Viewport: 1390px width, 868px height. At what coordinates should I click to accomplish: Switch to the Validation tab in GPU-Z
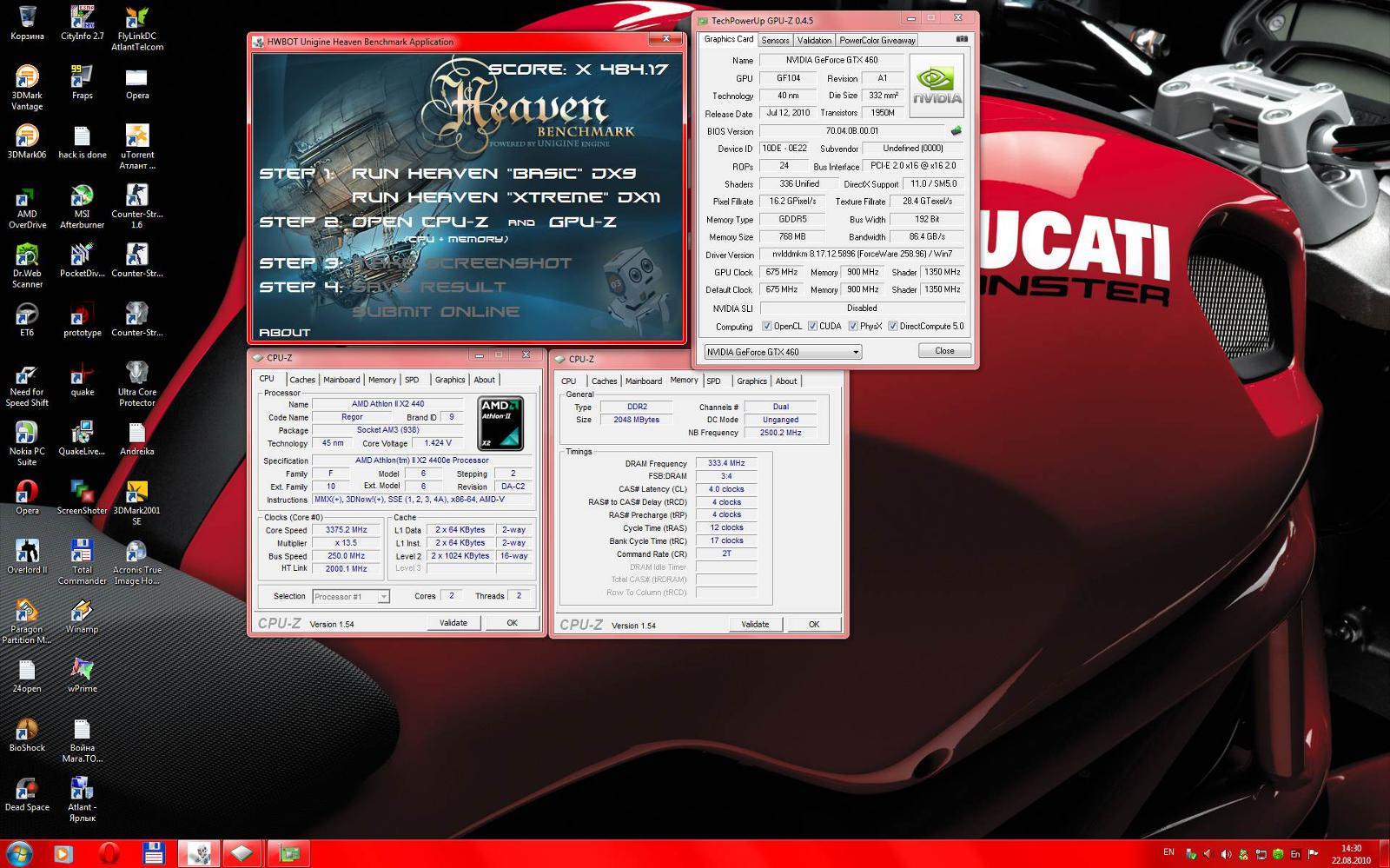point(814,40)
